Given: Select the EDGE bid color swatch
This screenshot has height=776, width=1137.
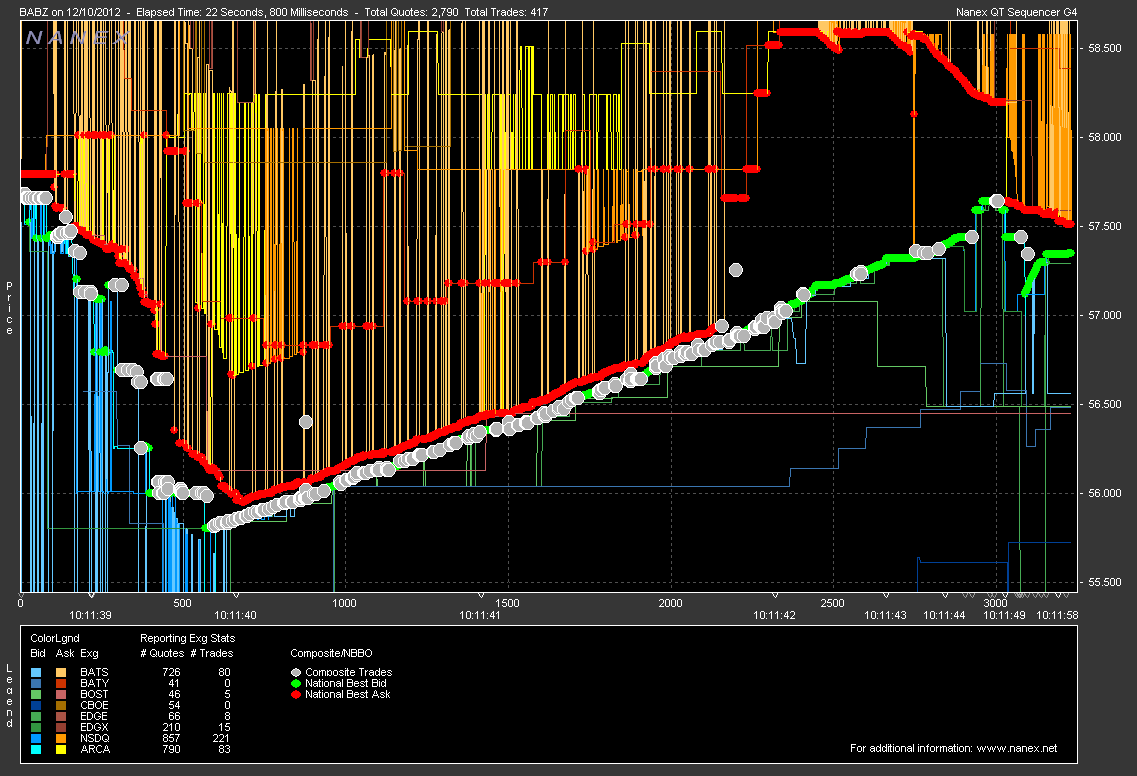Looking at the screenshot, I should coord(36,716).
